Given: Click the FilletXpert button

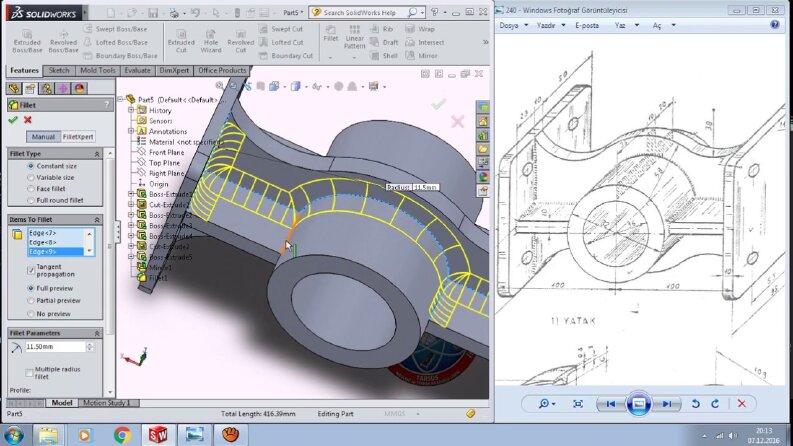Looking at the screenshot, I should 78,137.
